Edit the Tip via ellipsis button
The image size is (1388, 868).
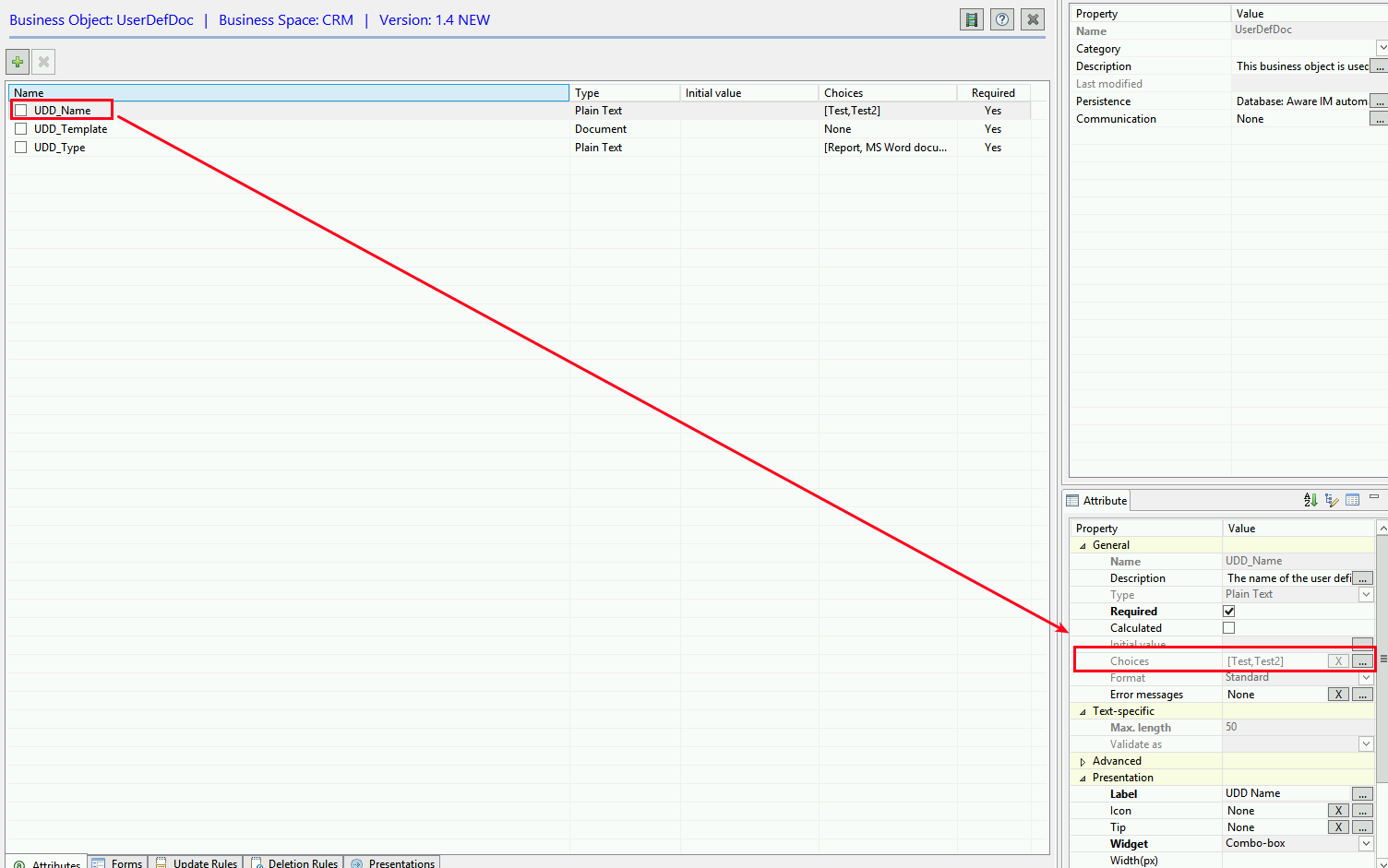click(1362, 827)
